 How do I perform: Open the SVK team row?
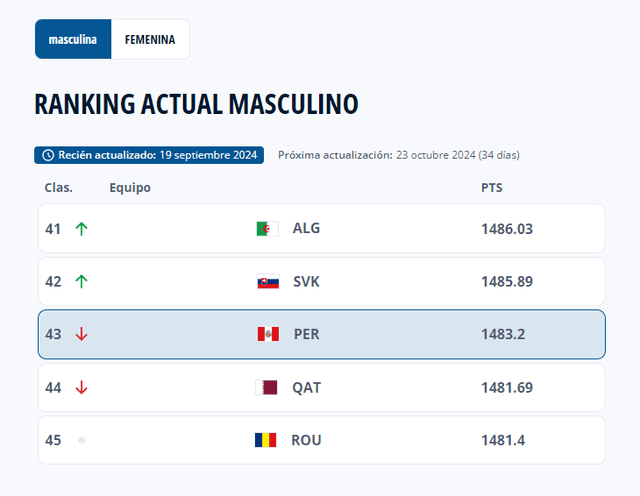tap(321, 282)
